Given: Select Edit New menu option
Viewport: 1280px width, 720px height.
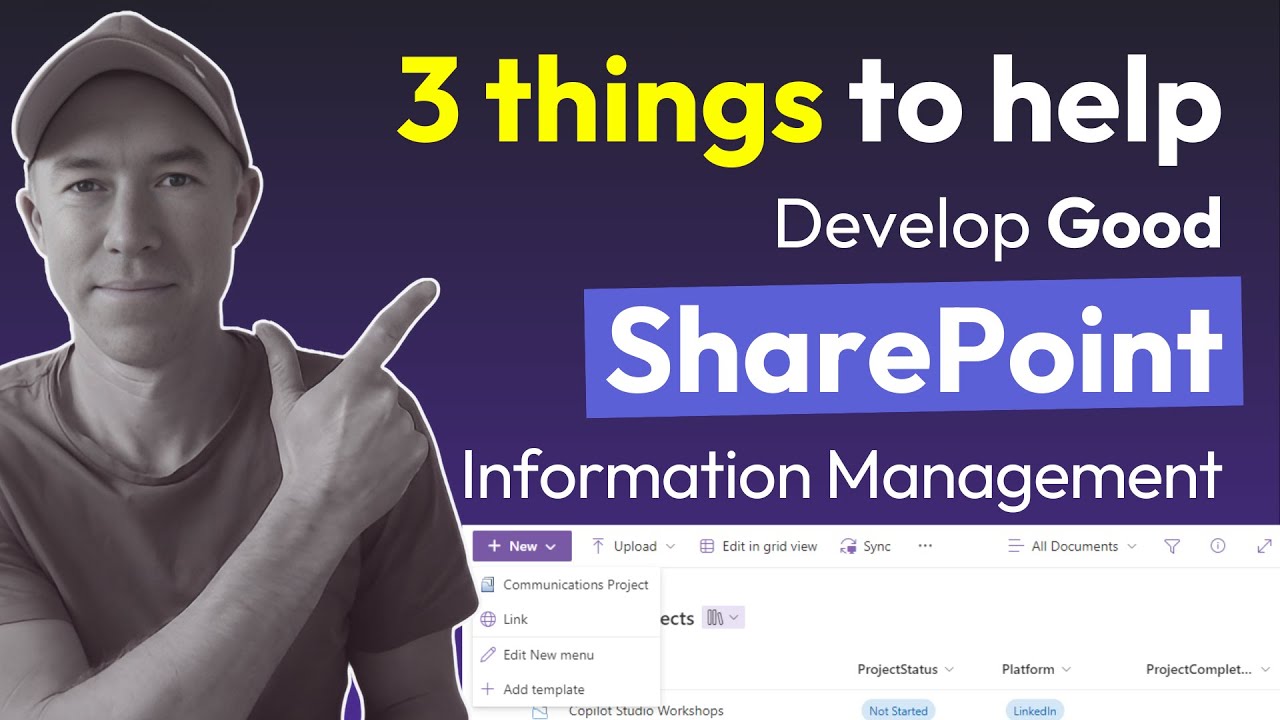Looking at the screenshot, I should [x=566, y=655].
